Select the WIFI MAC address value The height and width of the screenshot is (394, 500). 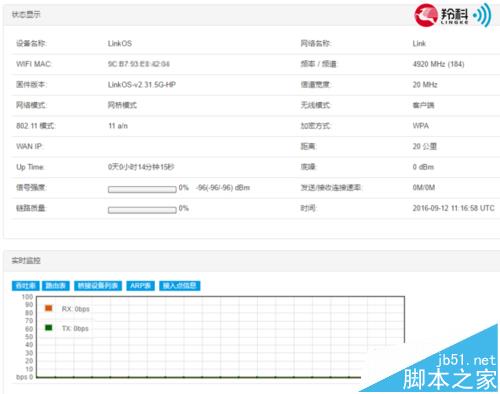[139, 64]
